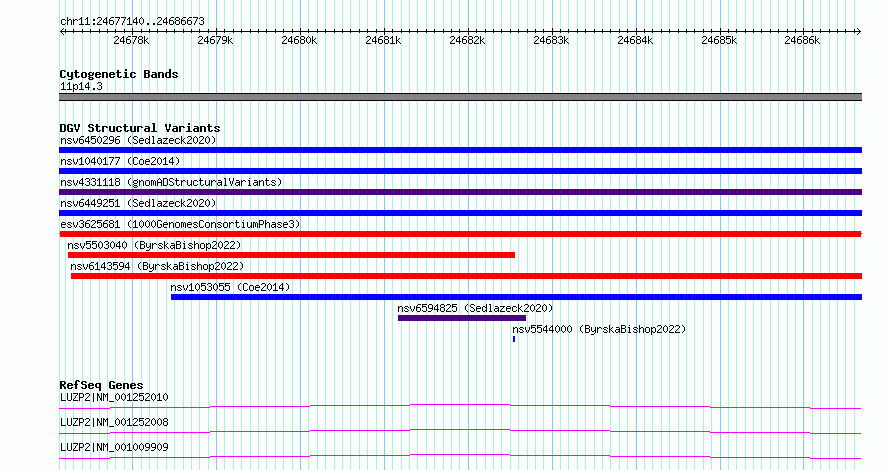The image size is (890, 470).
Task: Select the tiny blue mark for nsv5544000
Action: pos(514,339)
